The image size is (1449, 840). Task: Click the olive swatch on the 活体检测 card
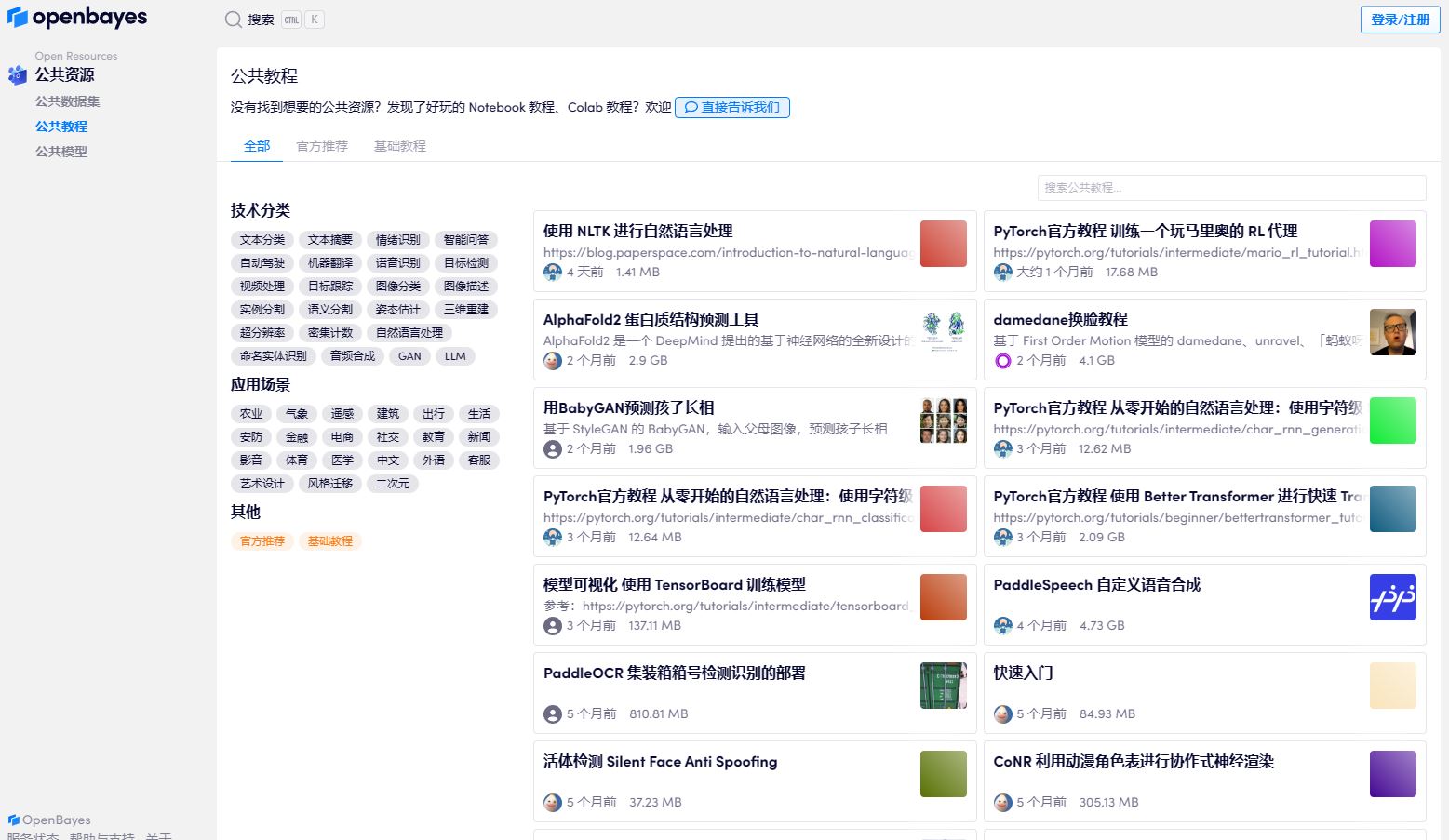(x=944, y=774)
